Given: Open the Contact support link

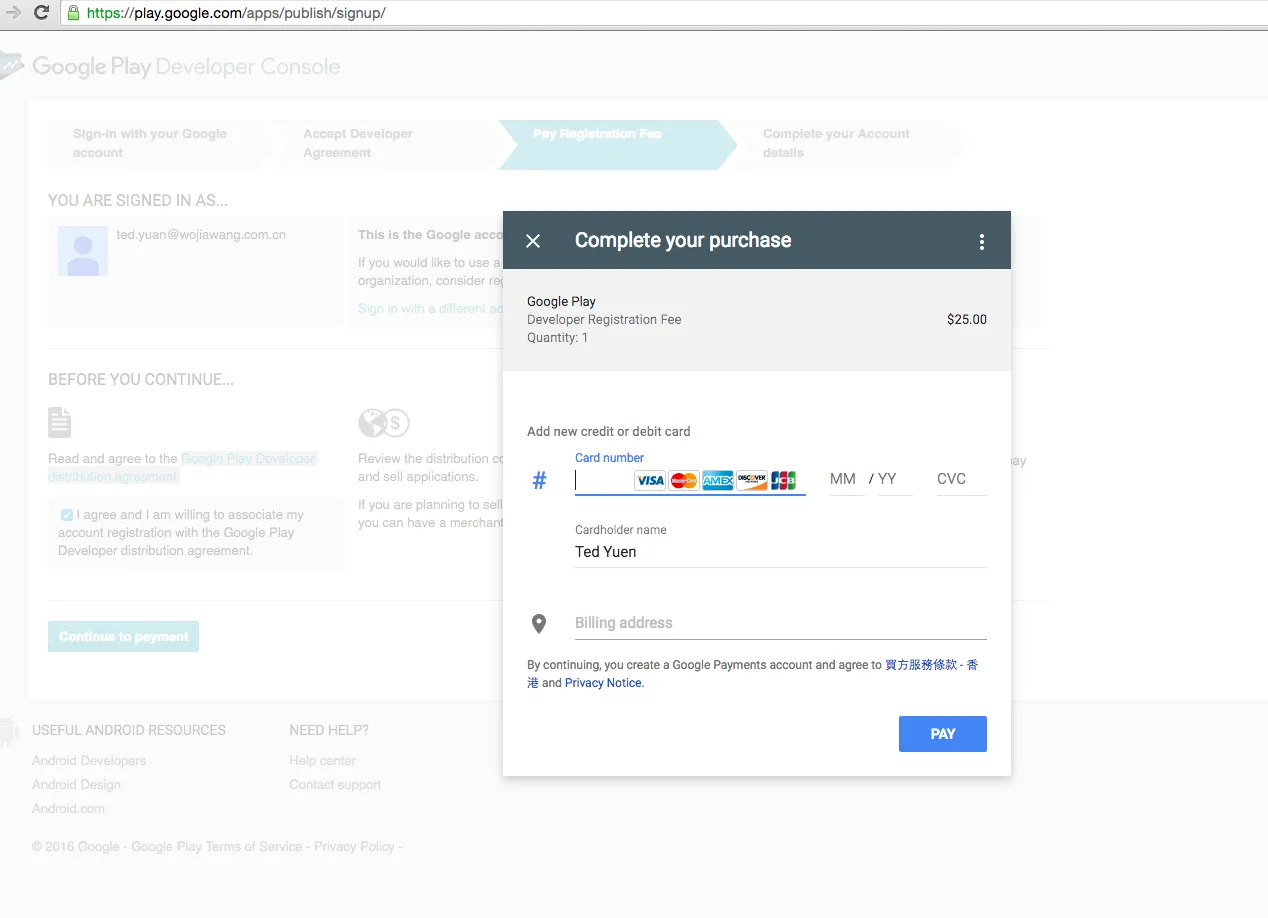Looking at the screenshot, I should (x=335, y=785).
